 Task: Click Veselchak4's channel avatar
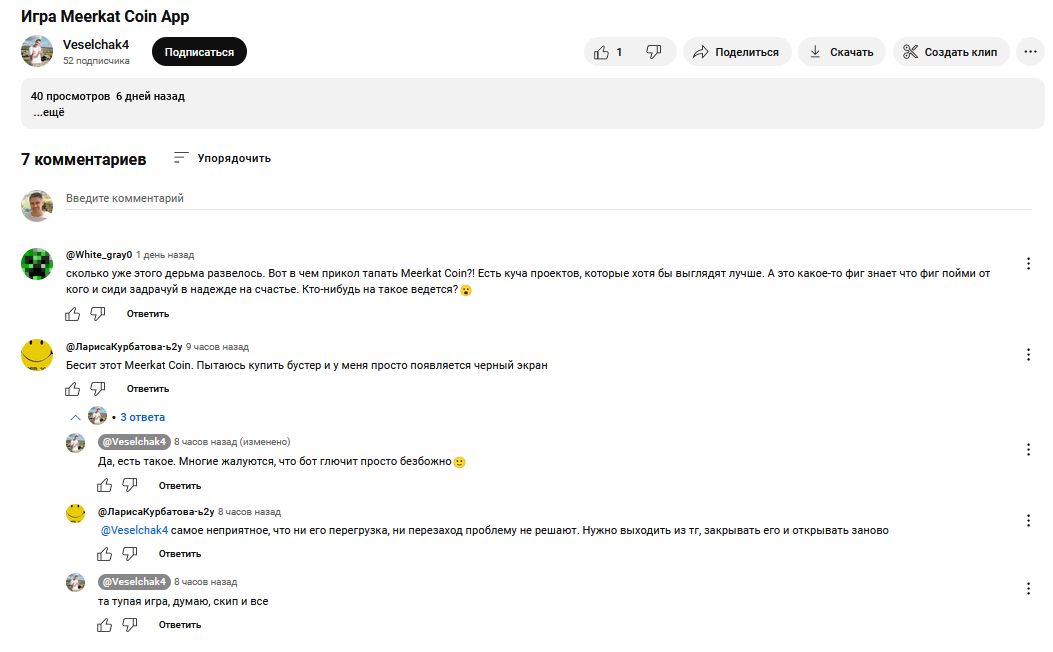coord(36,50)
